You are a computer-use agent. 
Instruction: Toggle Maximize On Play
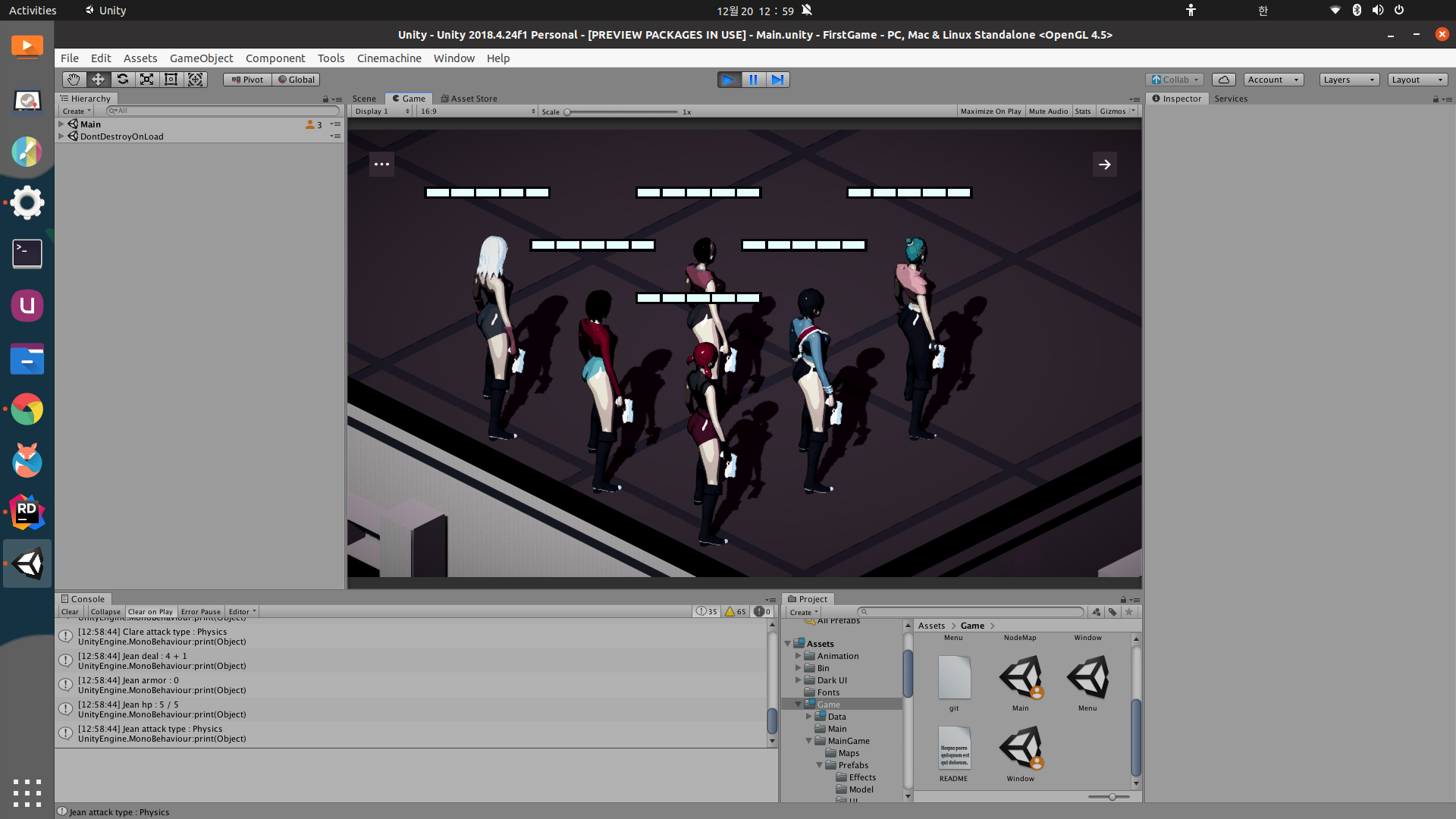pos(990,111)
